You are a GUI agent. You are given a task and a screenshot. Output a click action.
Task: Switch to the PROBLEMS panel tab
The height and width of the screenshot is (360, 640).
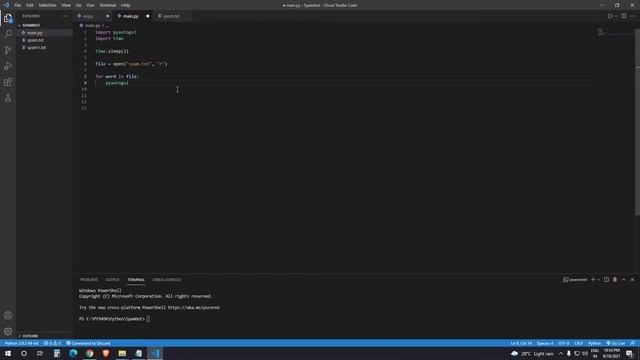click(89, 280)
